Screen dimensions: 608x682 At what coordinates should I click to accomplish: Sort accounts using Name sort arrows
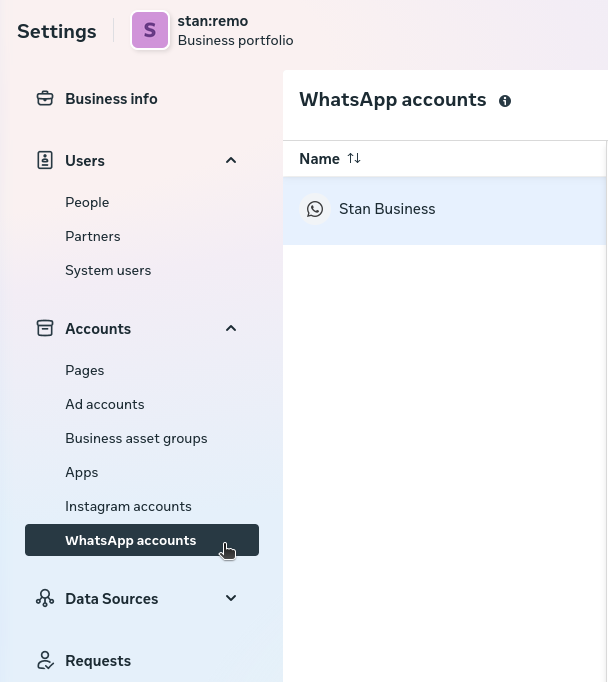tap(354, 158)
